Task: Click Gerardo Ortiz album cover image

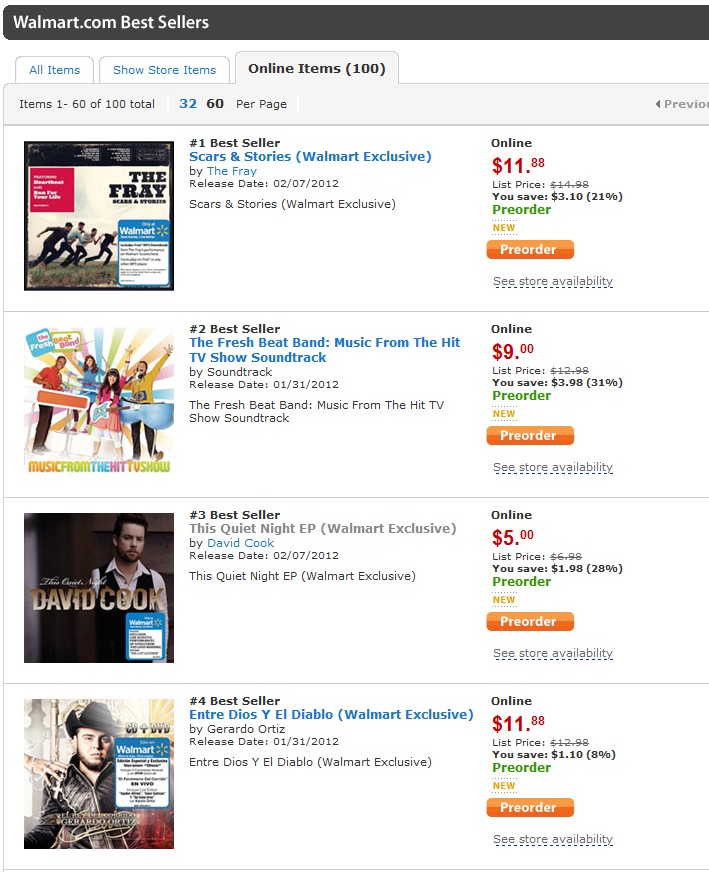Action: (x=99, y=773)
